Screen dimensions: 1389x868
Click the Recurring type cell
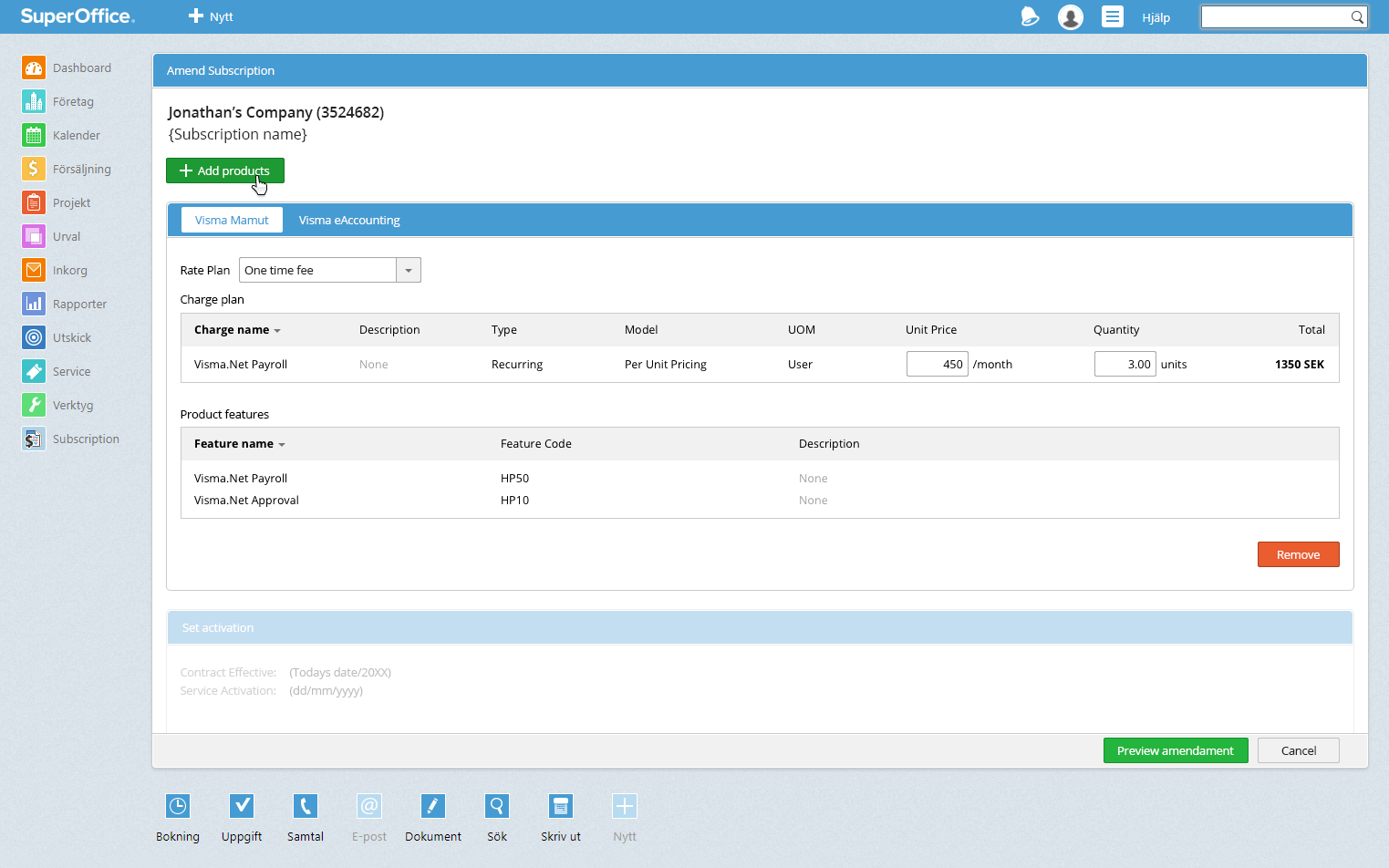point(517,364)
